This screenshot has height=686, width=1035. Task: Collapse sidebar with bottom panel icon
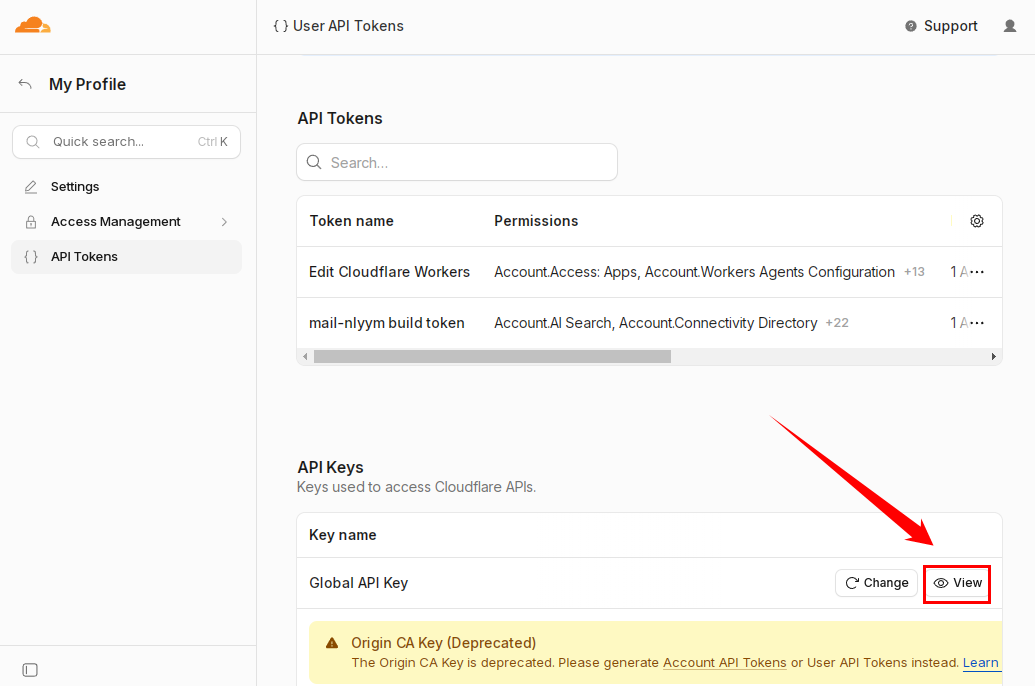point(30,669)
